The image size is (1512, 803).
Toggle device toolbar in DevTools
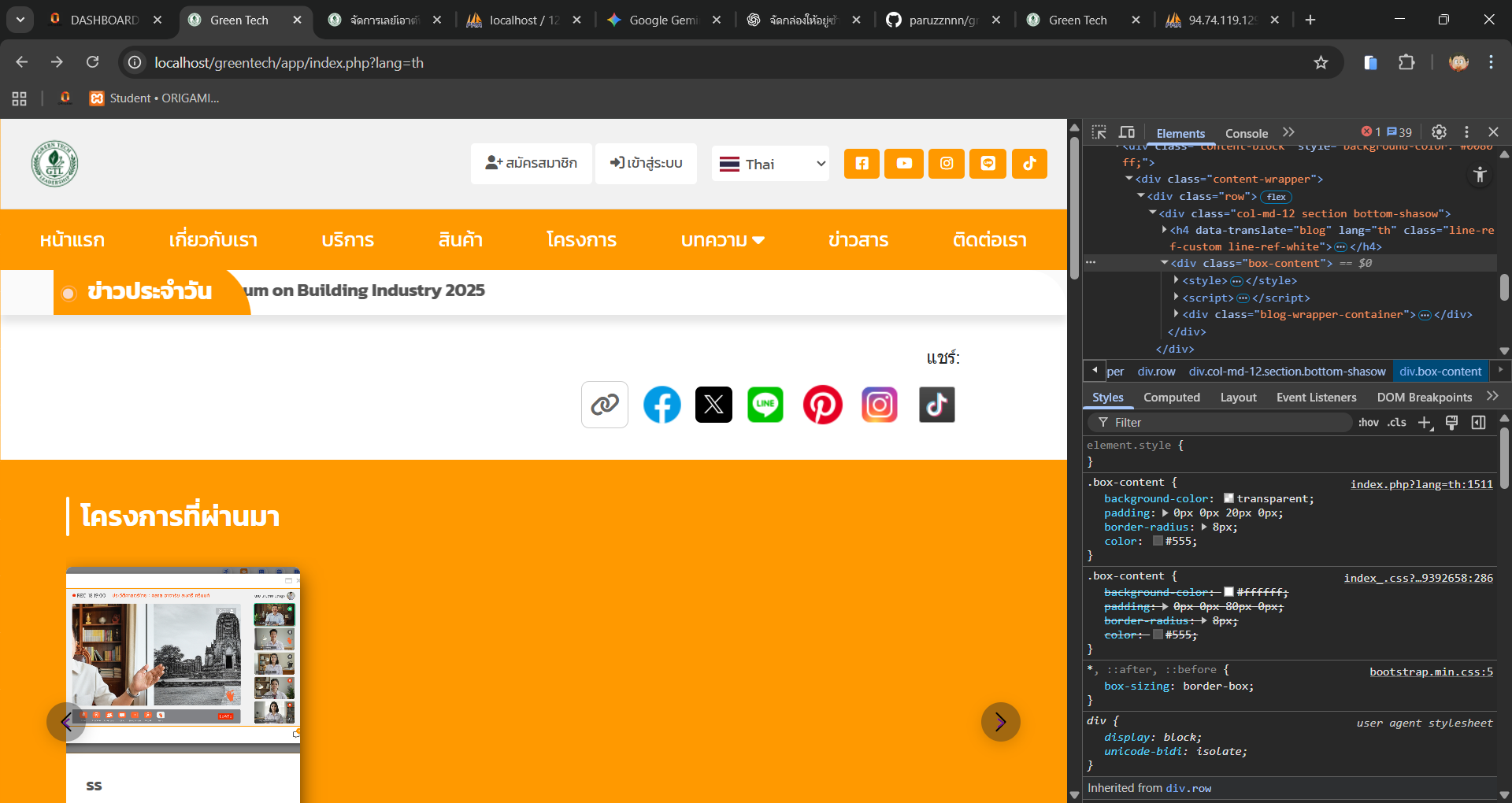pyautogui.click(x=1127, y=132)
